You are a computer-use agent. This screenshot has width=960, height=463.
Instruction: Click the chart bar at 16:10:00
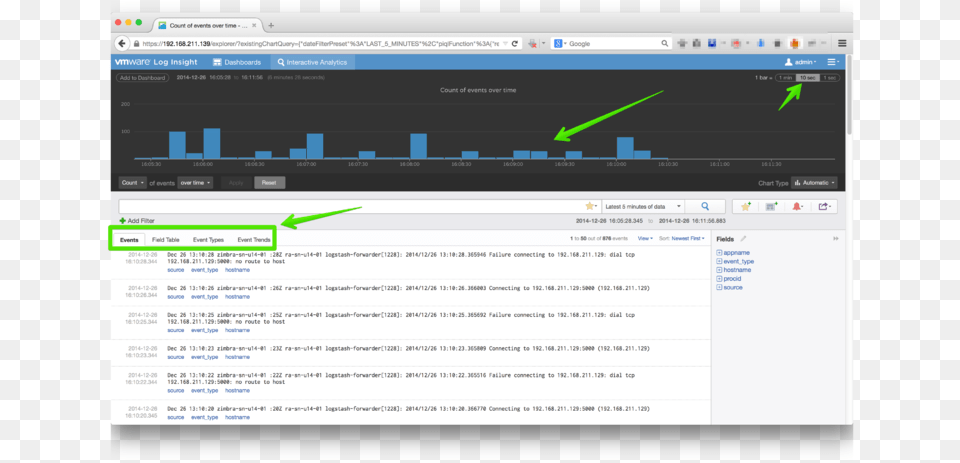pos(625,148)
